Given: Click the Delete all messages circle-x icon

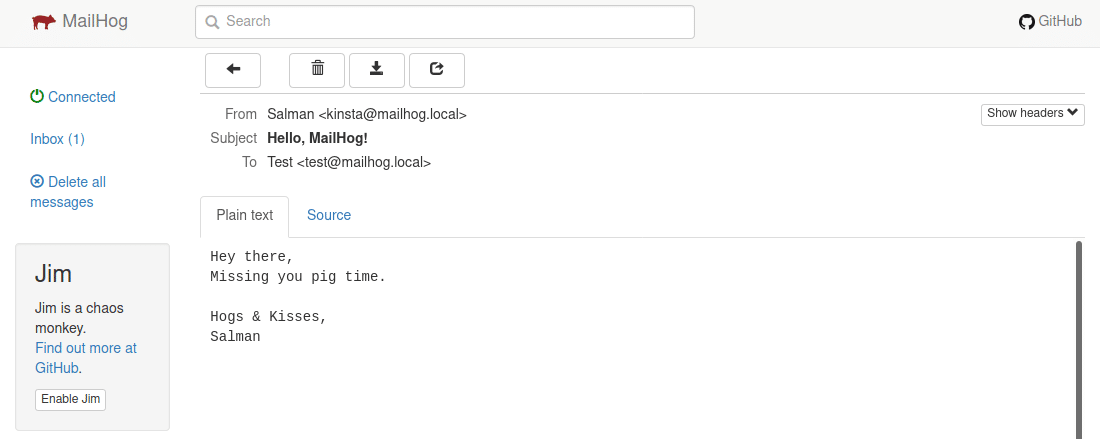Looking at the screenshot, I should coord(37,182).
